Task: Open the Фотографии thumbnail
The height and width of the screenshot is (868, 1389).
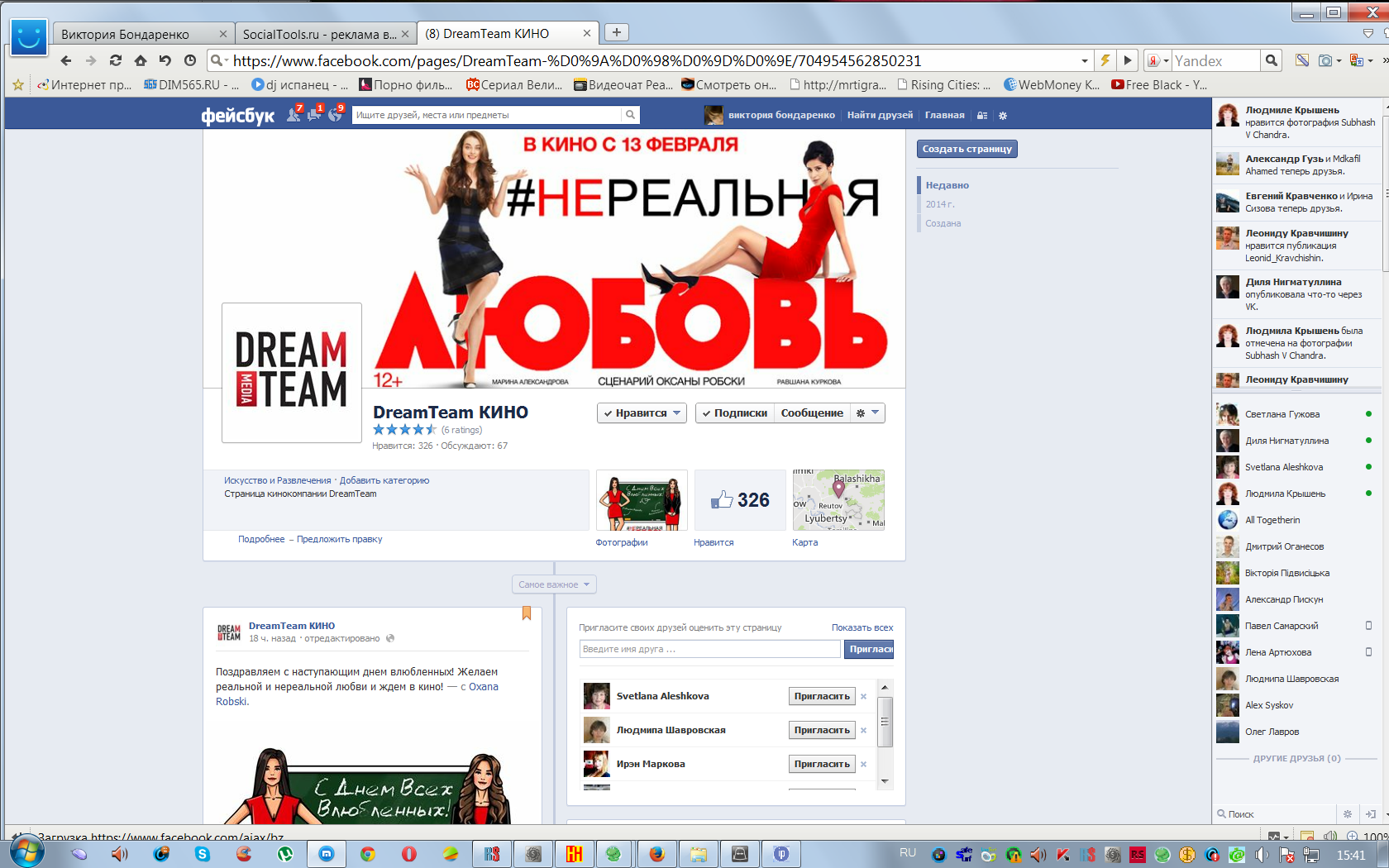Action: [x=642, y=500]
